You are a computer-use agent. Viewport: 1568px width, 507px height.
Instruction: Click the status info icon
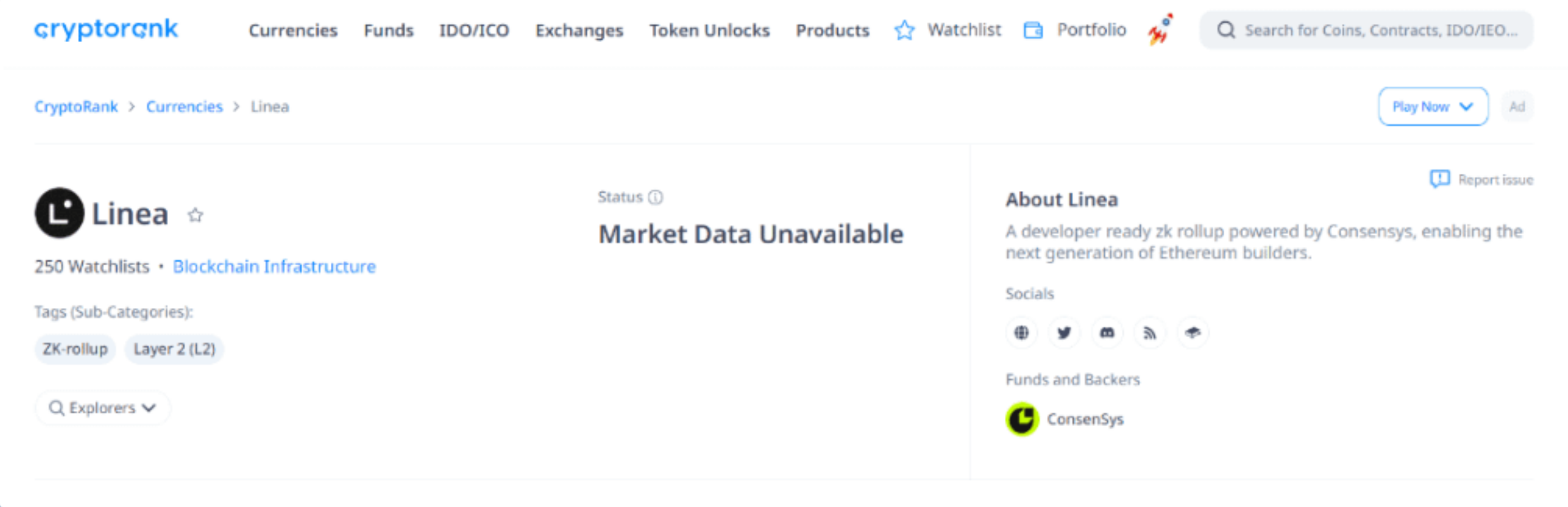(x=656, y=197)
